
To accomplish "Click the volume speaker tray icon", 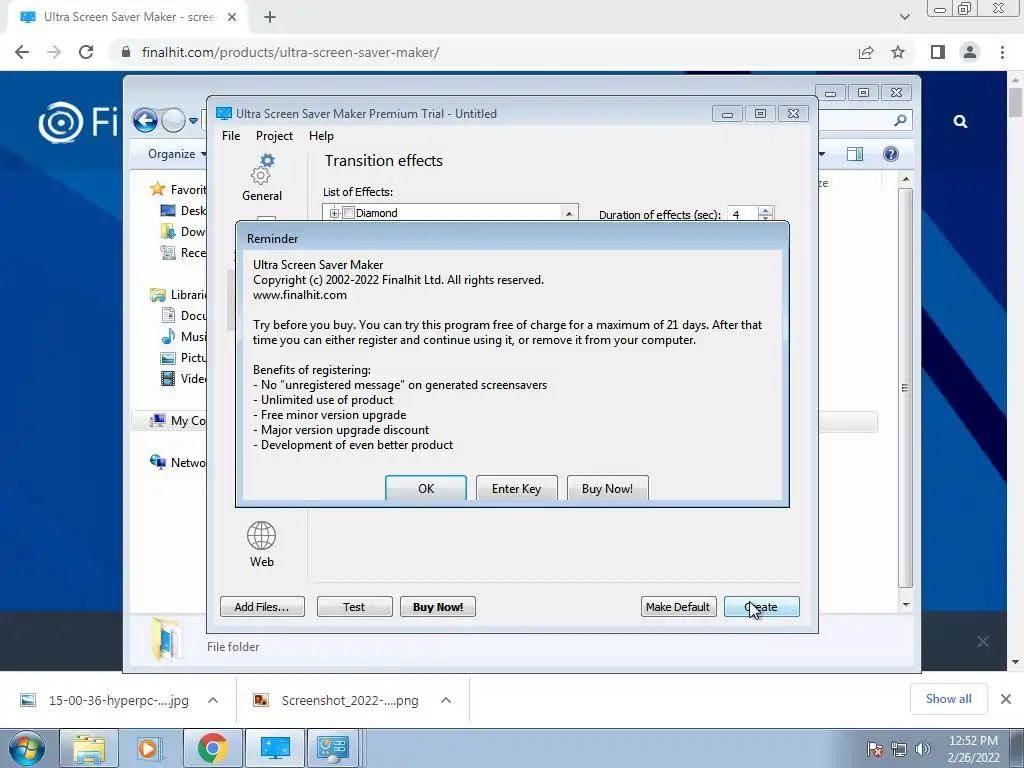I will tap(923, 749).
